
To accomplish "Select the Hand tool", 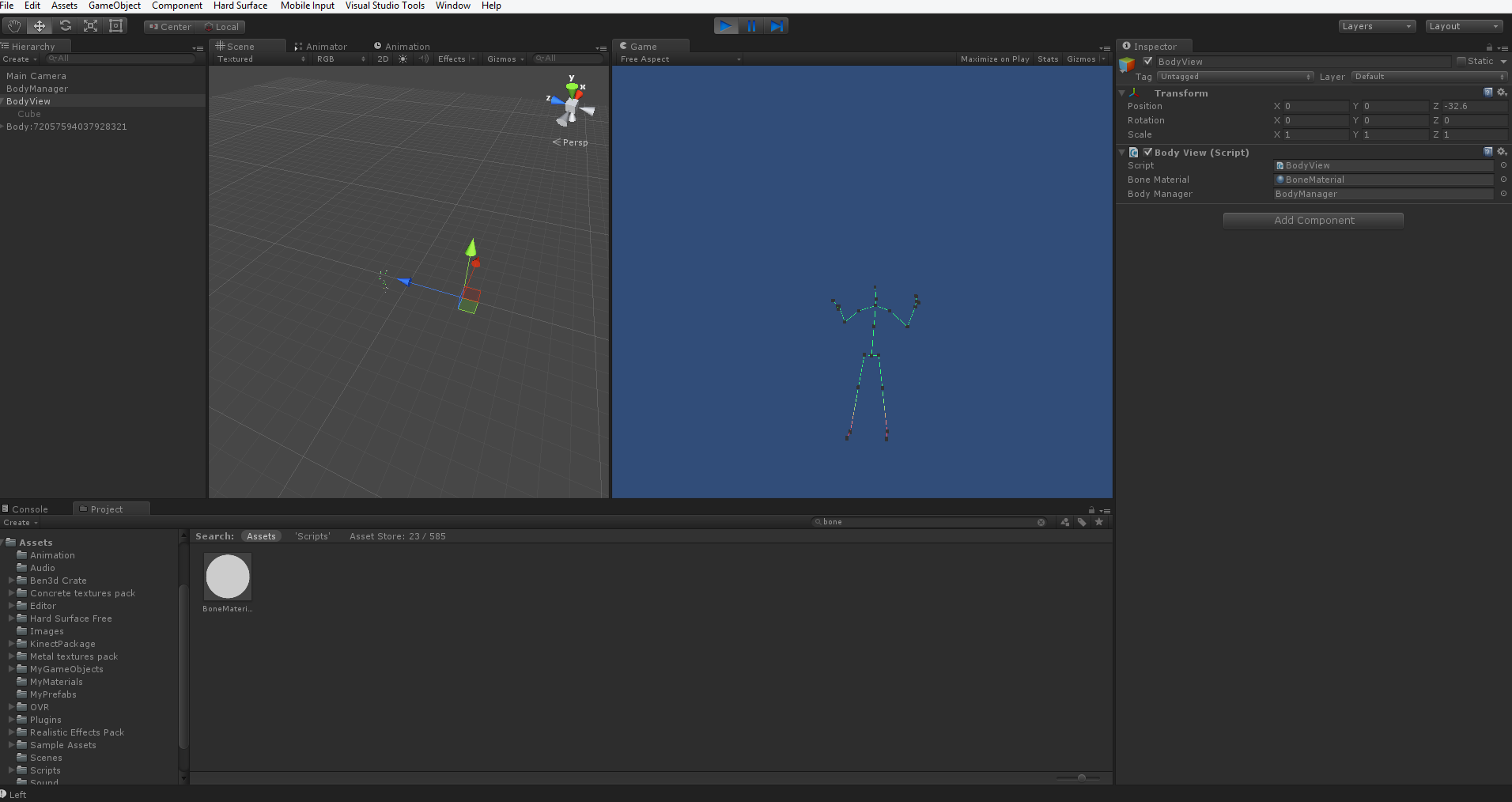I will (x=13, y=26).
